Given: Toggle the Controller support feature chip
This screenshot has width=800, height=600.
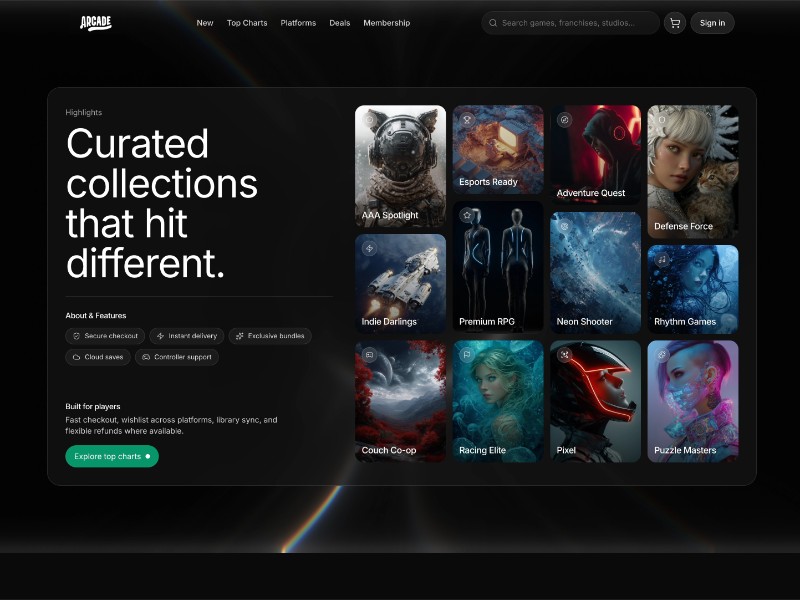Looking at the screenshot, I should point(177,357).
